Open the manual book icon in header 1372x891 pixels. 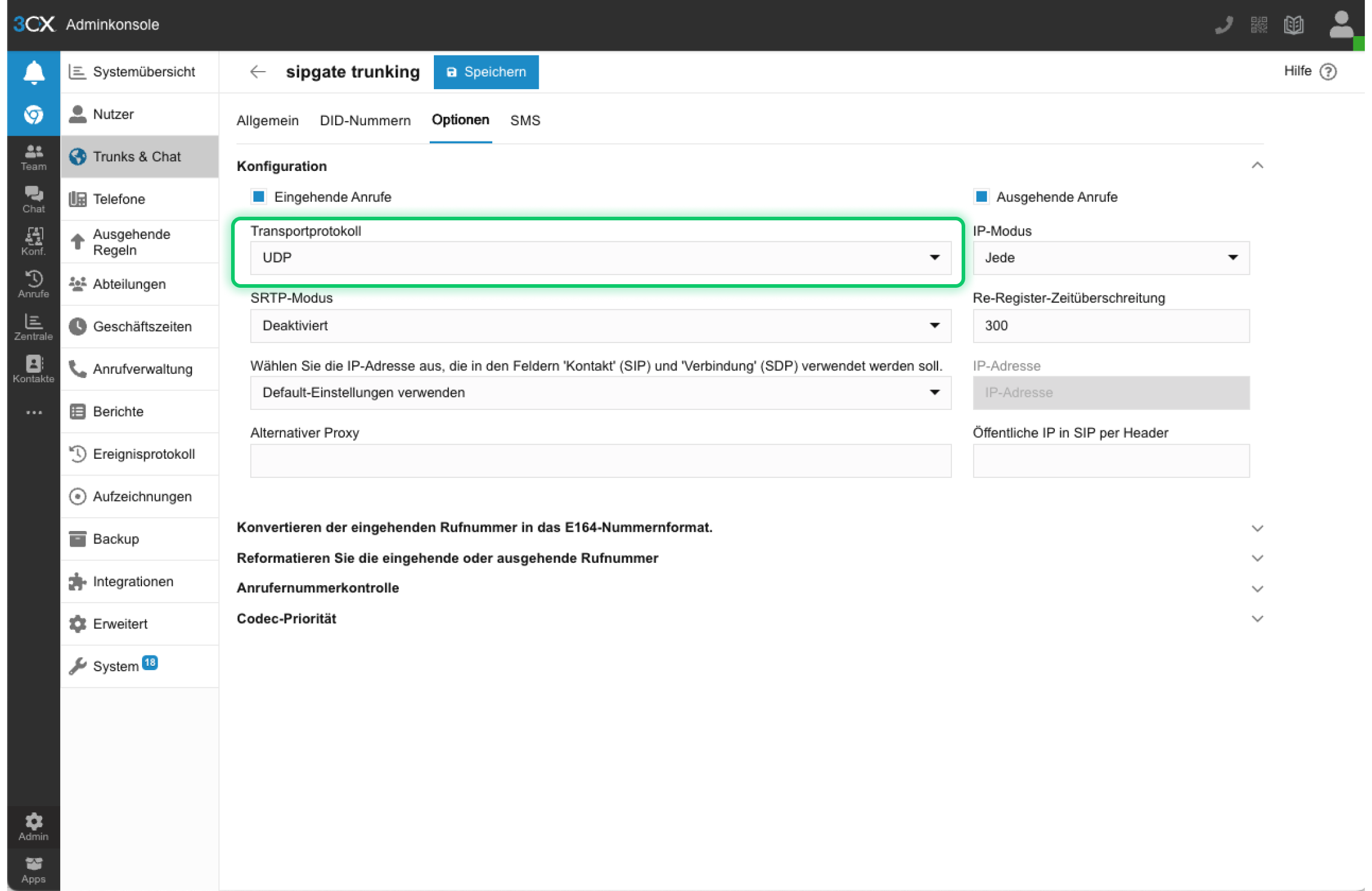(x=1294, y=25)
